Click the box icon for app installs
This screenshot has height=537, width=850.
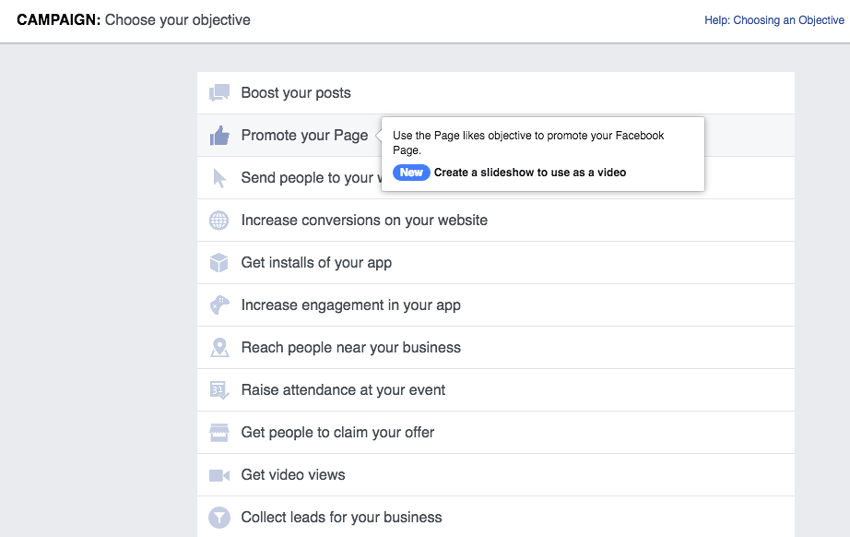click(219, 263)
